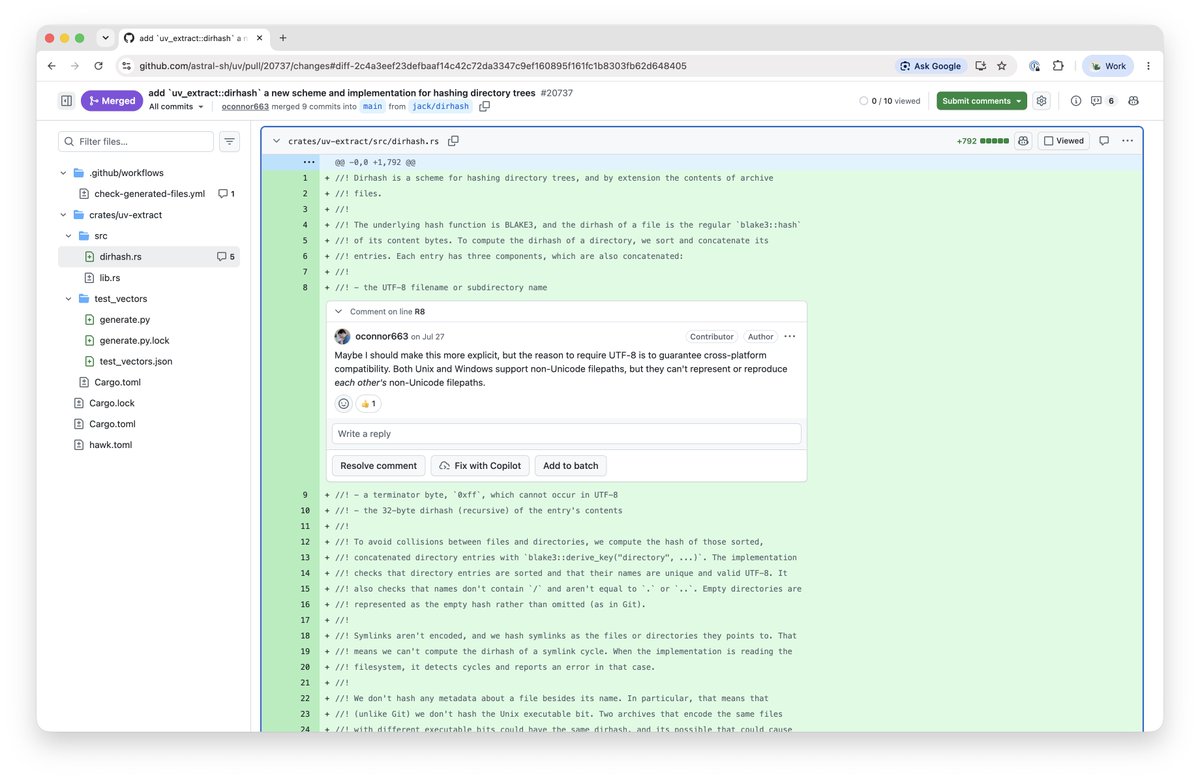Show the 6 review comments panel
The height and width of the screenshot is (780, 1200).
(x=1103, y=101)
